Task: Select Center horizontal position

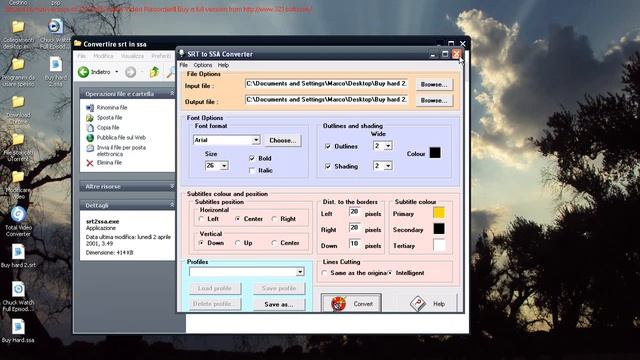Action: (x=238, y=219)
